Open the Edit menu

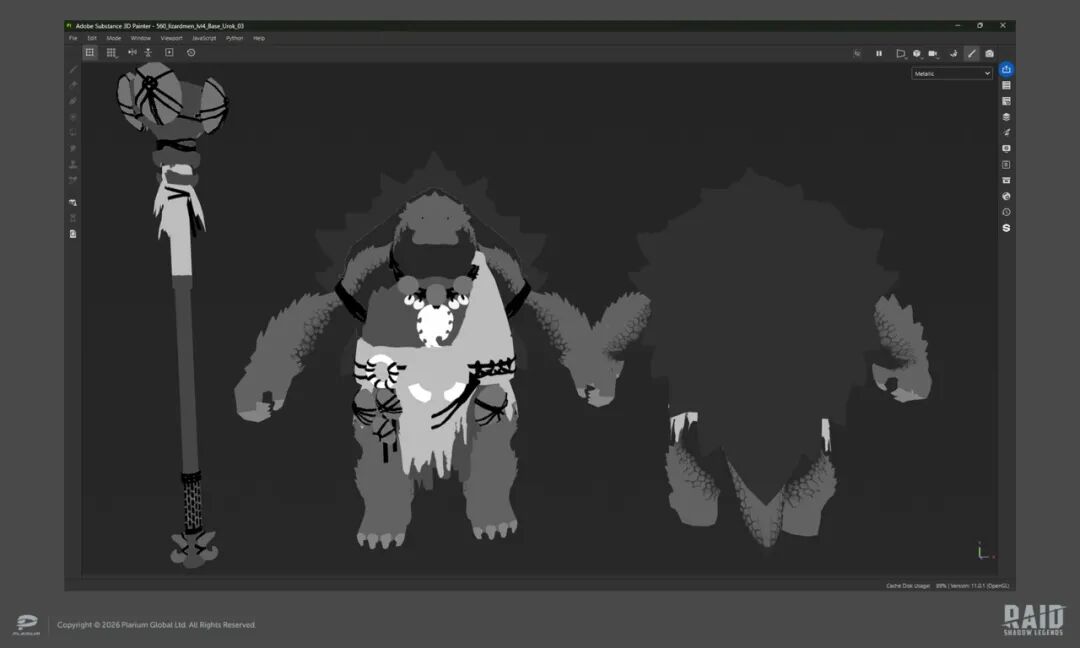click(x=92, y=39)
